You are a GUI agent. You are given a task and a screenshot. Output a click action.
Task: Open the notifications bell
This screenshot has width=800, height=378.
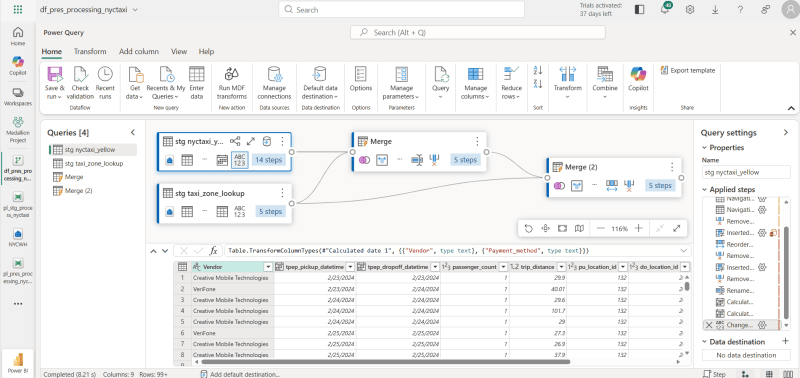point(664,10)
